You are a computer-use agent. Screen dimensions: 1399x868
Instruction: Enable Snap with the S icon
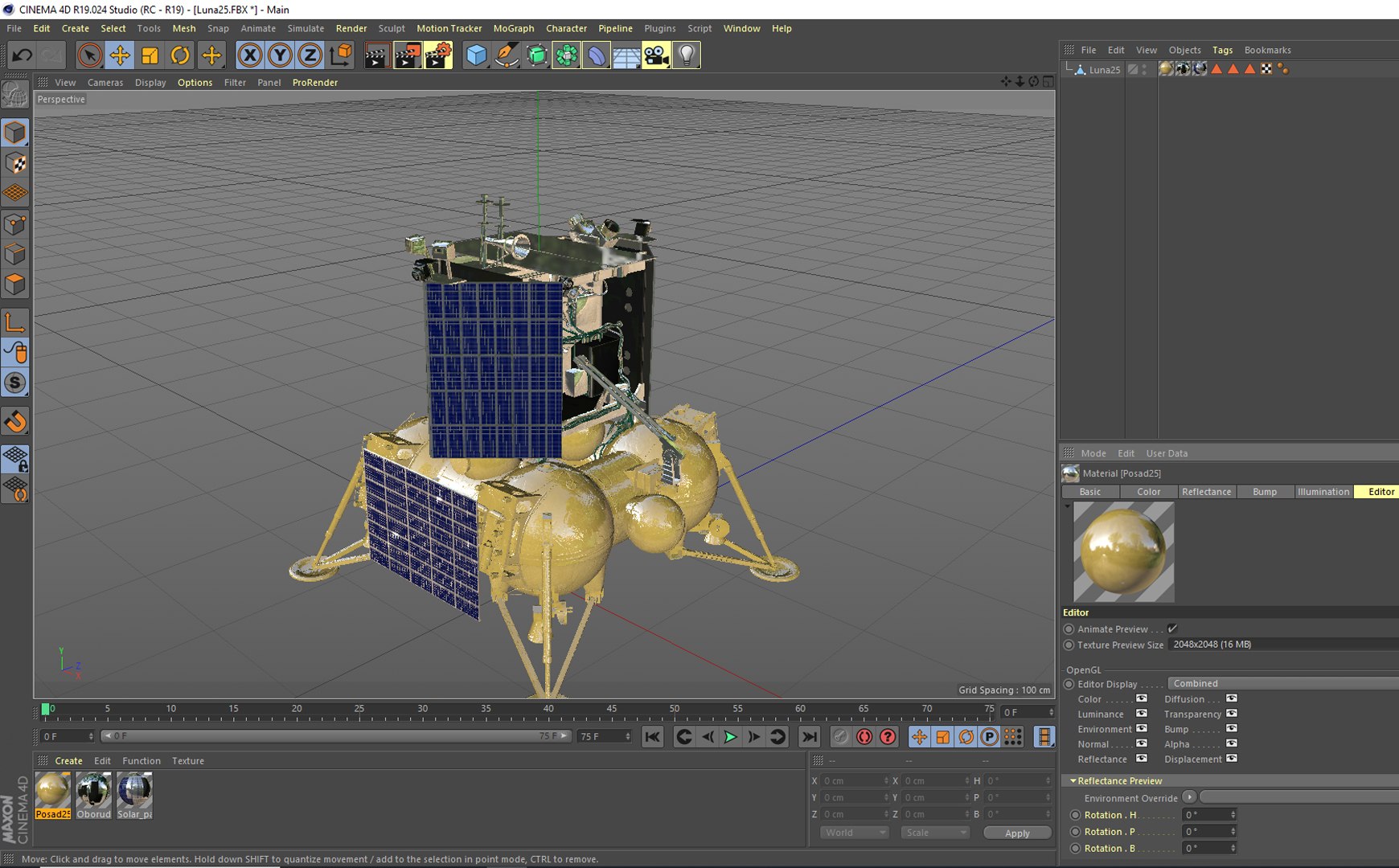(x=15, y=383)
